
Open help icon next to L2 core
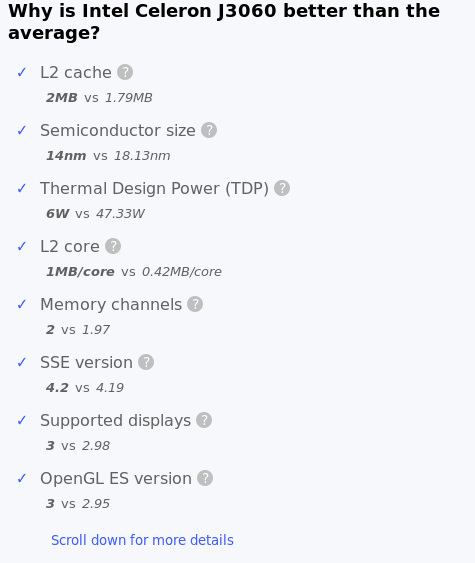point(113,246)
